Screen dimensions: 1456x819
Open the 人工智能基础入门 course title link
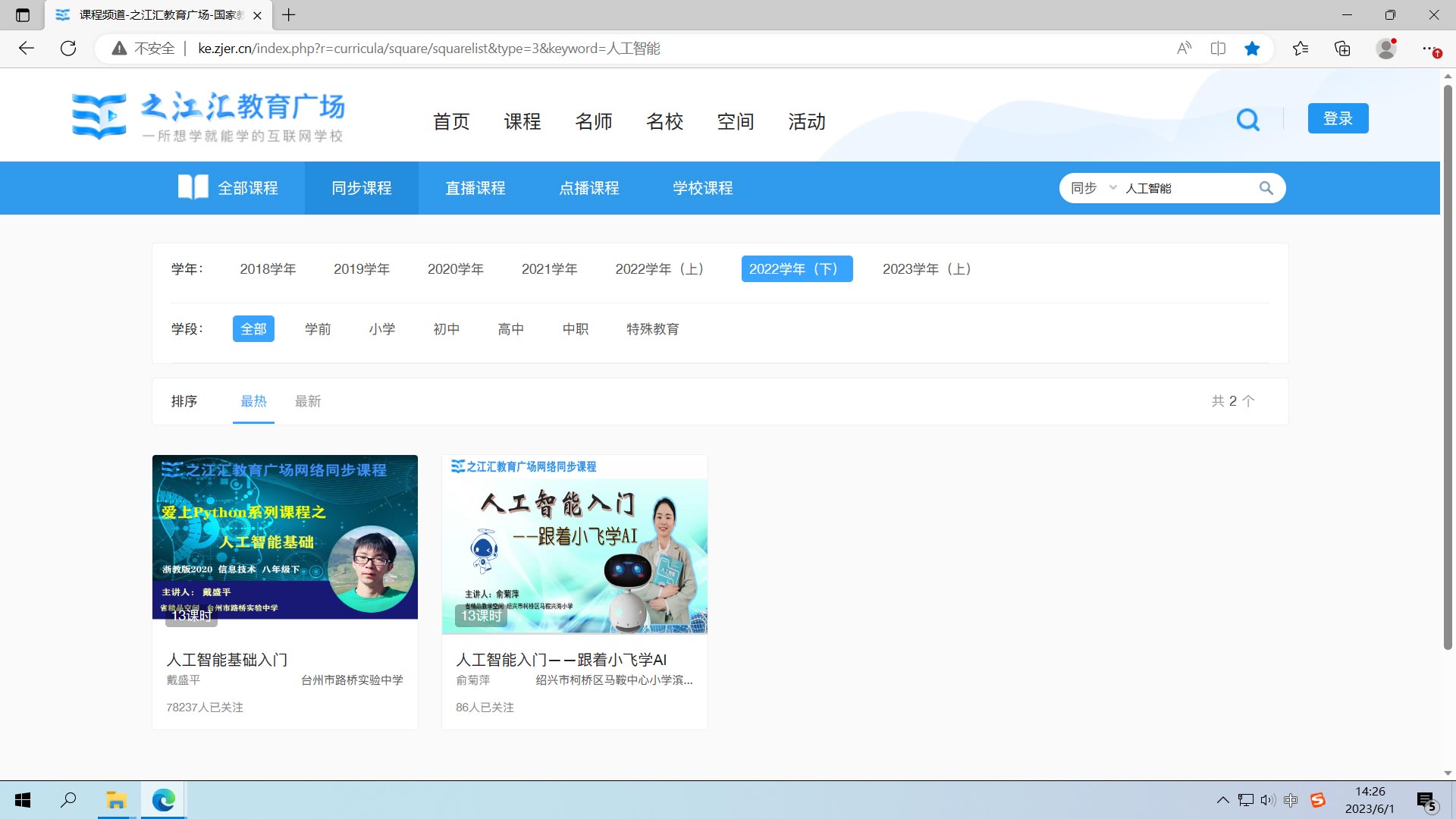point(227,660)
